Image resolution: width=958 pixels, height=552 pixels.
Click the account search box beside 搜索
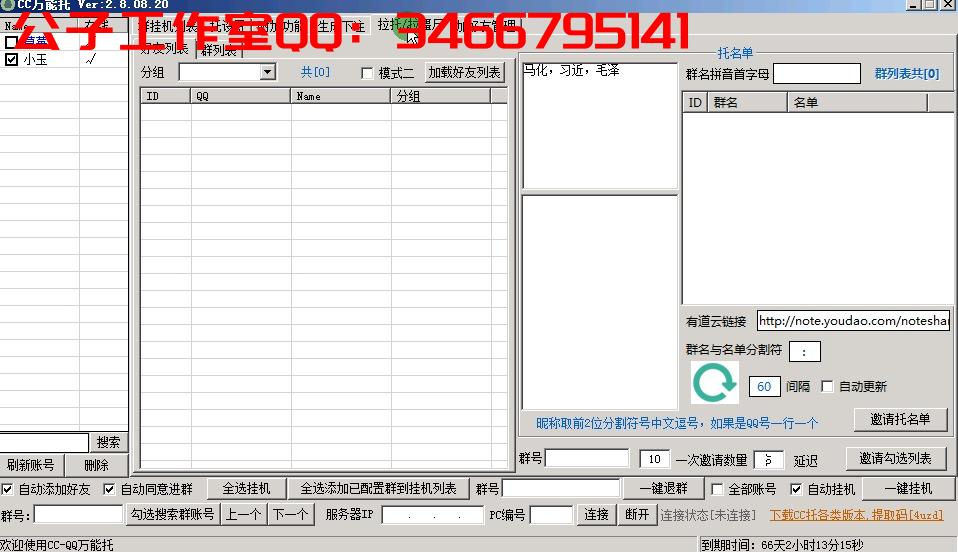pos(44,442)
